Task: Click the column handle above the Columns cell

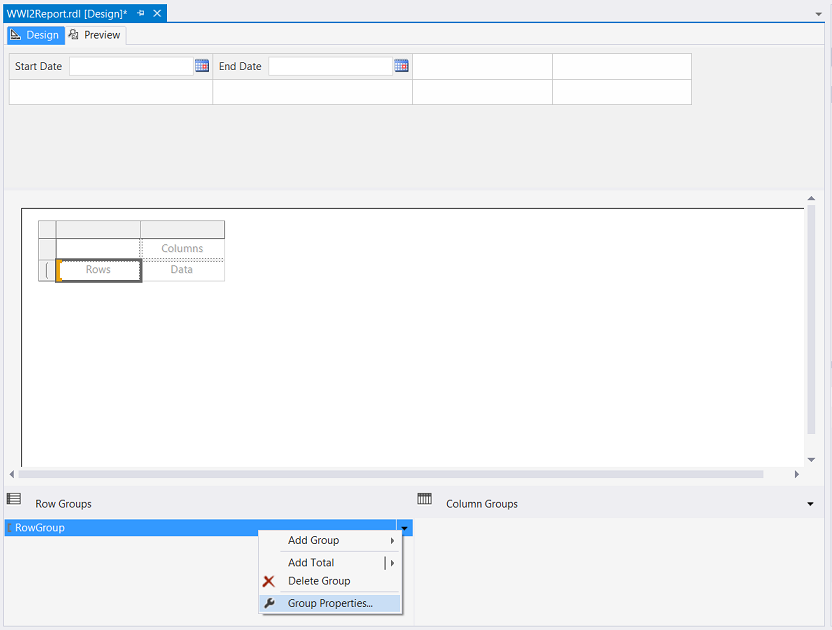Action: coord(183,229)
